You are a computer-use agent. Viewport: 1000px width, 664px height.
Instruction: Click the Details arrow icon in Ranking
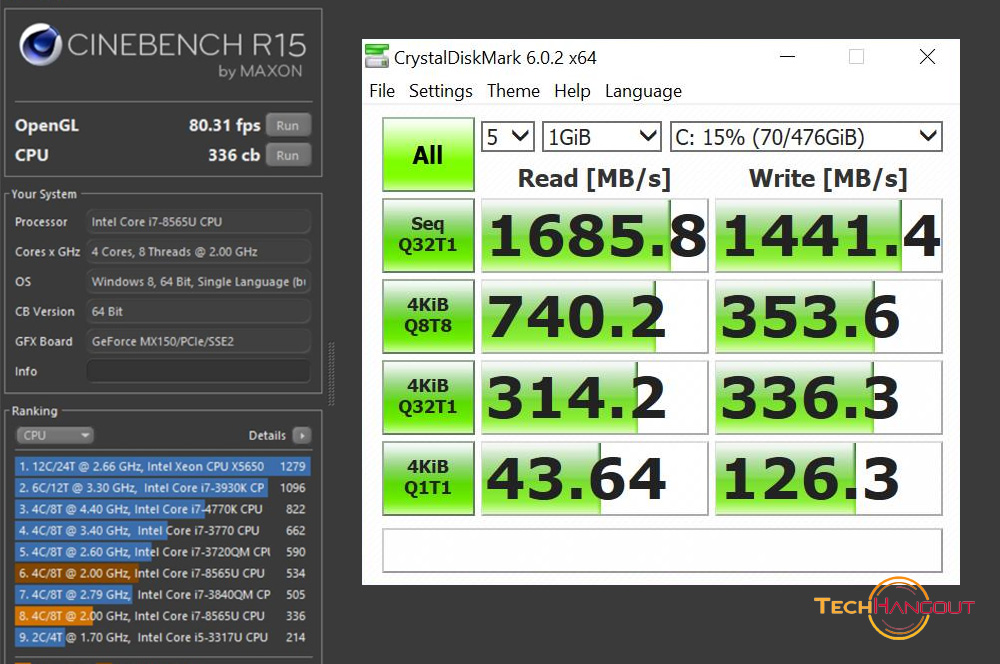pos(302,435)
